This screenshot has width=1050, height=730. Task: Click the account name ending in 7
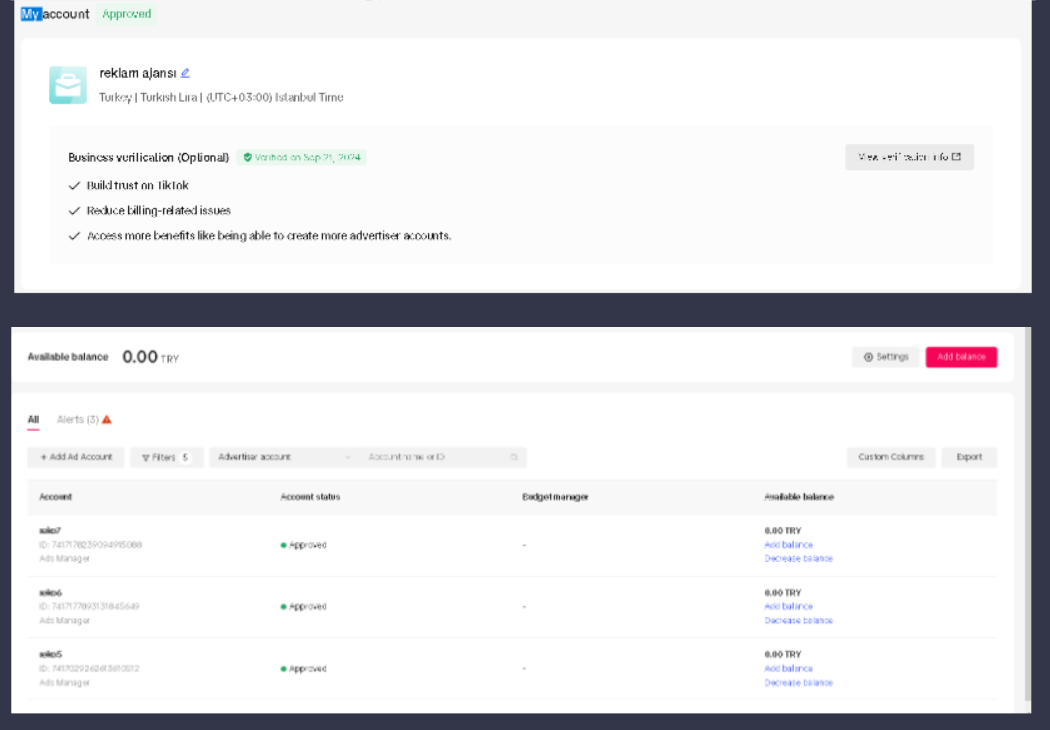[x=50, y=530]
